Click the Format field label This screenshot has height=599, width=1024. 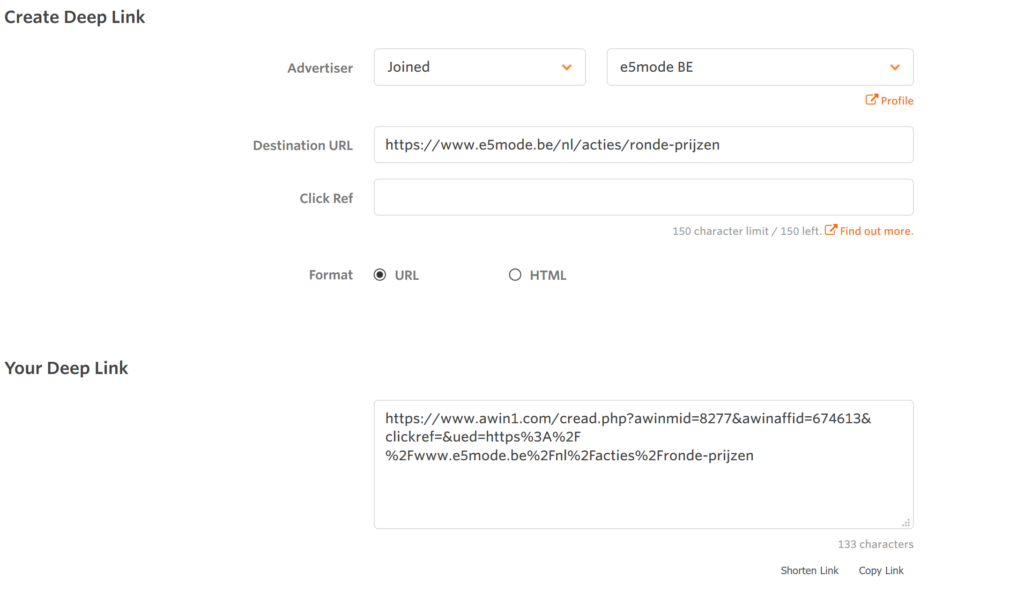click(x=331, y=275)
